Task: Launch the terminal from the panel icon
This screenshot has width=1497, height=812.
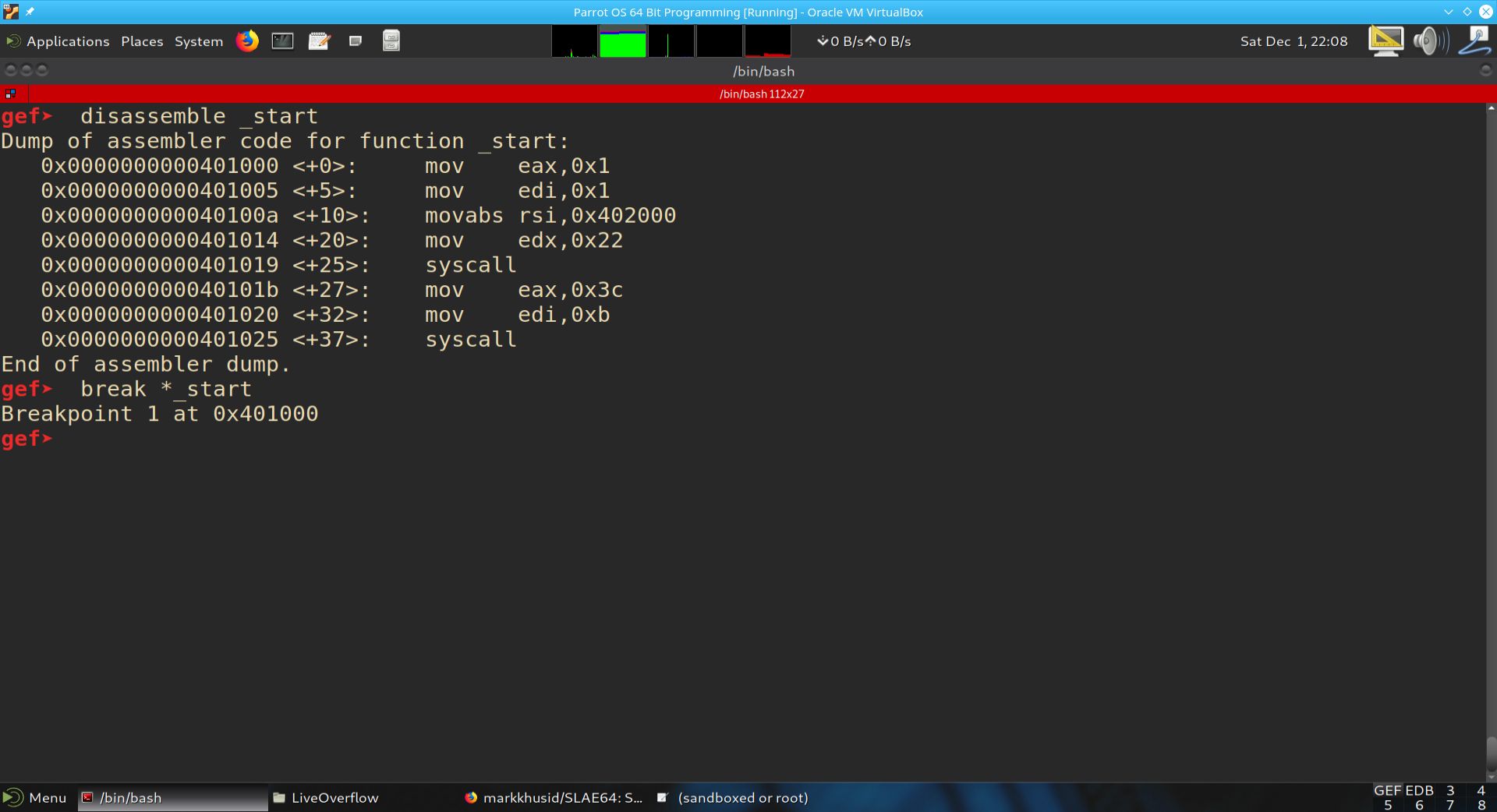Action: tap(282, 41)
